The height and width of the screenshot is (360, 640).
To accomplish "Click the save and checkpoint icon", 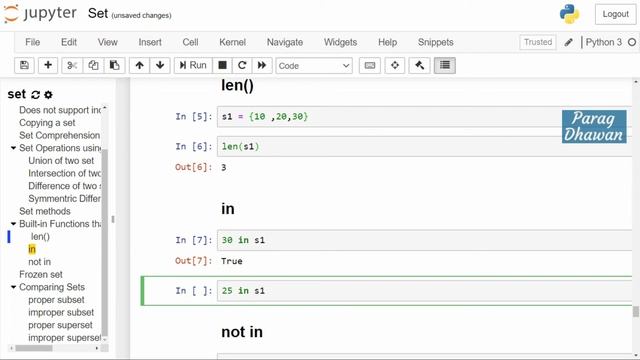I will tap(24, 65).
